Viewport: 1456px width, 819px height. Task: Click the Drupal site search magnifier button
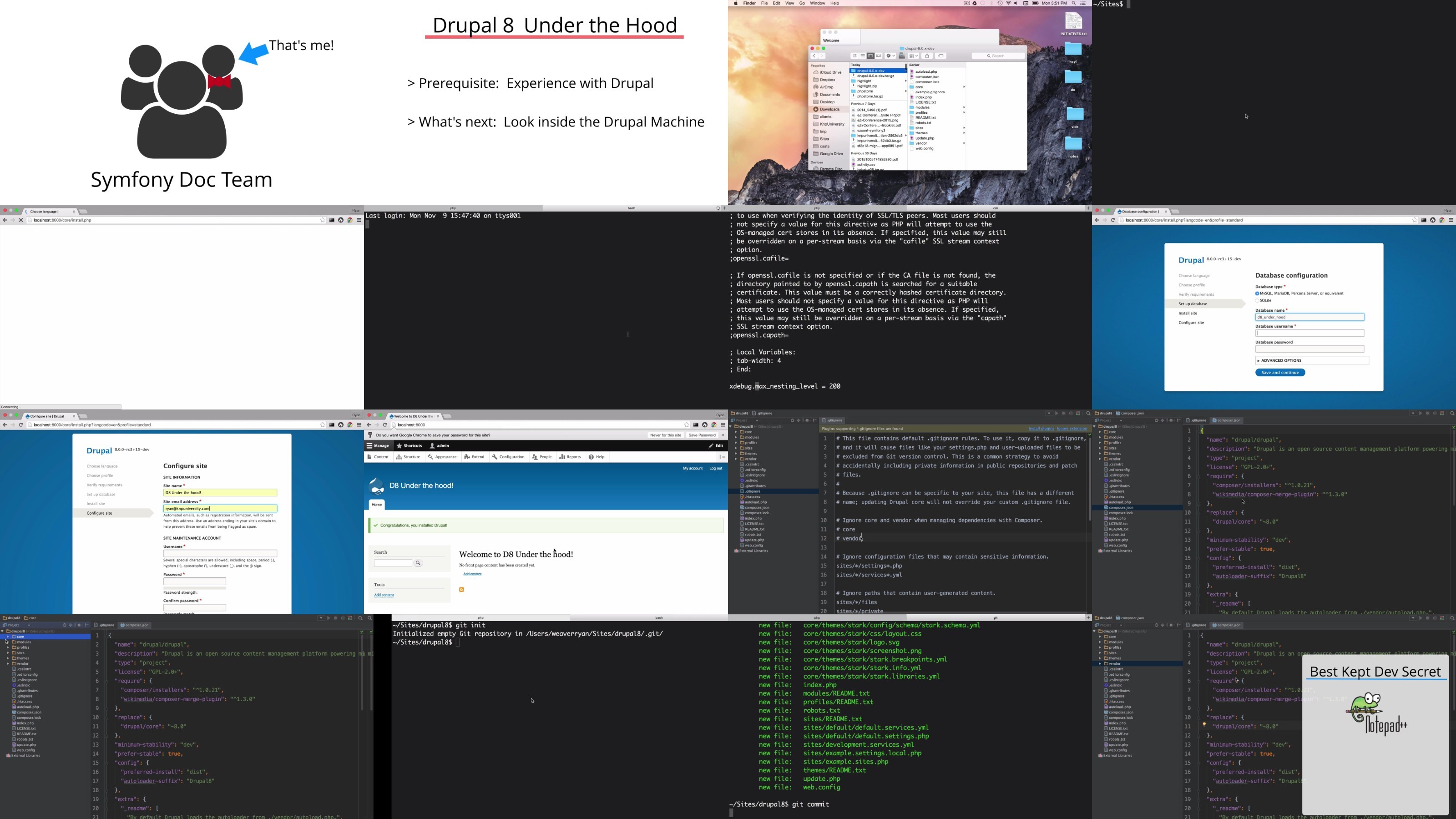(418, 563)
